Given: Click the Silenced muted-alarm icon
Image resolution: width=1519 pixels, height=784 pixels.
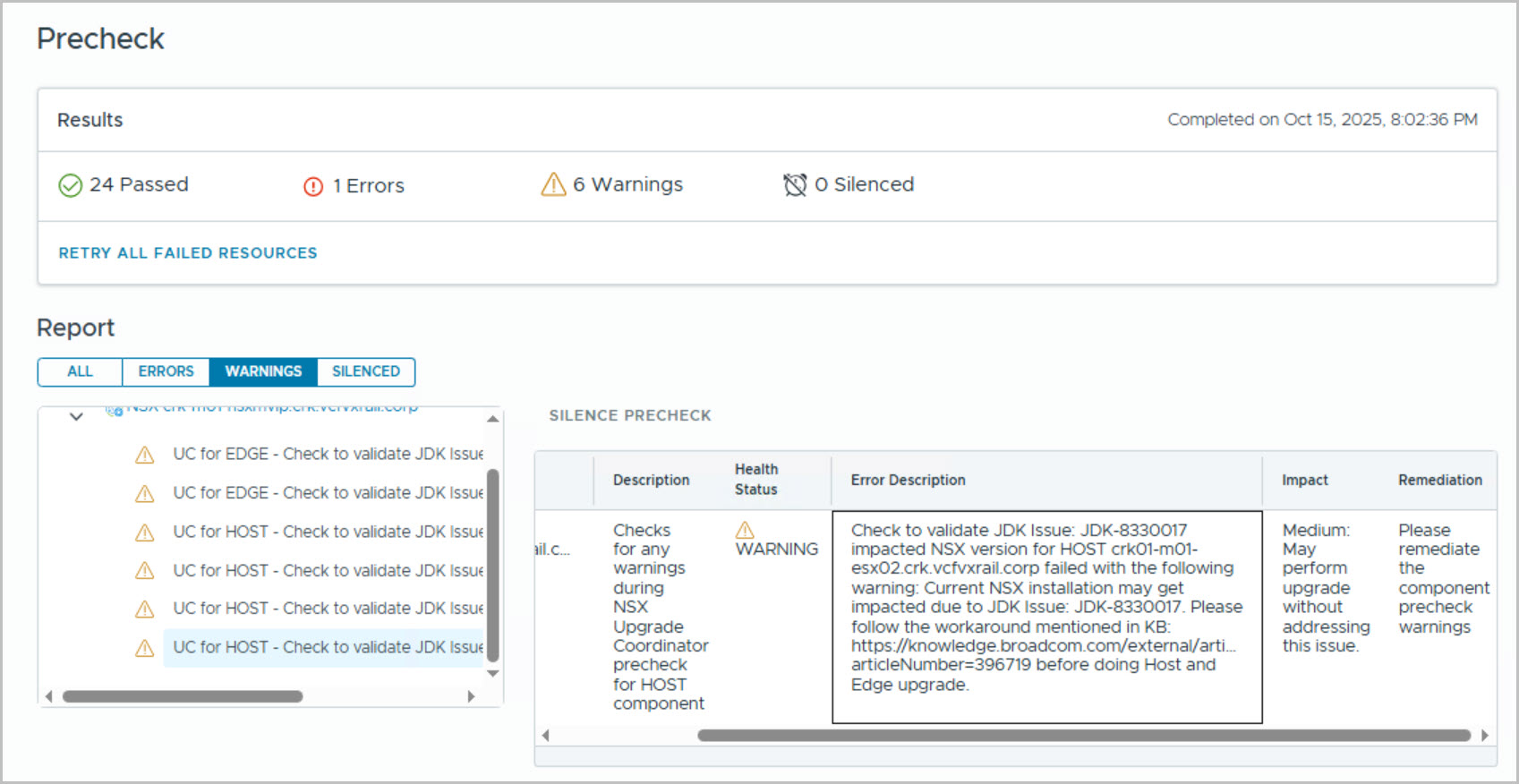Looking at the screenshot, I should tap(795, 185).
